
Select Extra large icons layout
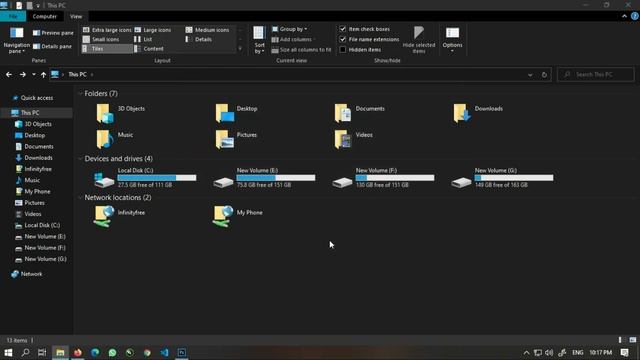click(x=107, y=30)
